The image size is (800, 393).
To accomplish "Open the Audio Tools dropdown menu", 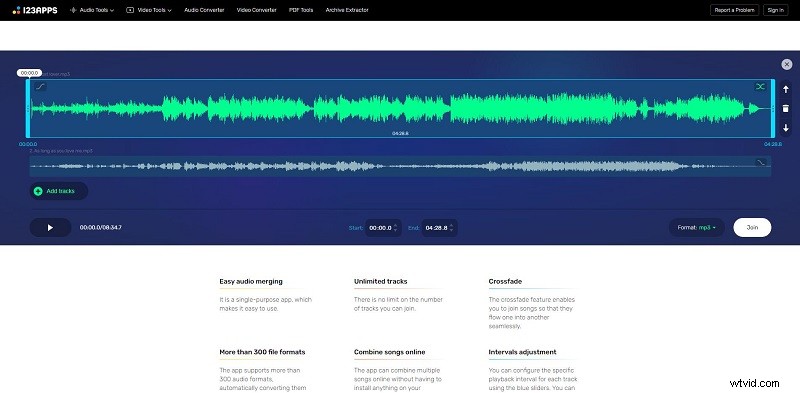I will (x=92, y=10).
